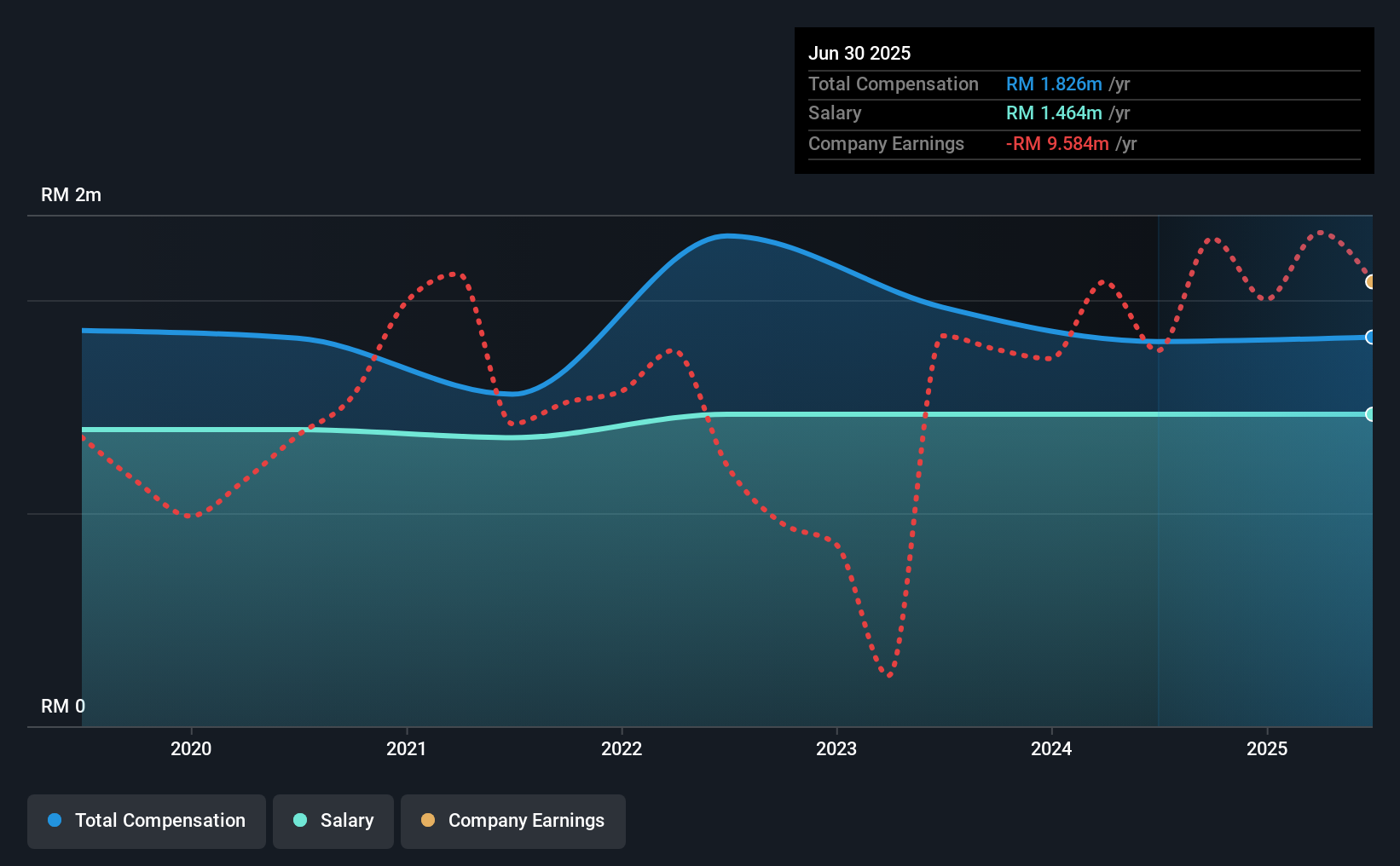The width and height of the screenshot is (1400, 866).
Task: Select the 2022 x-axis label
Action: point(622,748)
